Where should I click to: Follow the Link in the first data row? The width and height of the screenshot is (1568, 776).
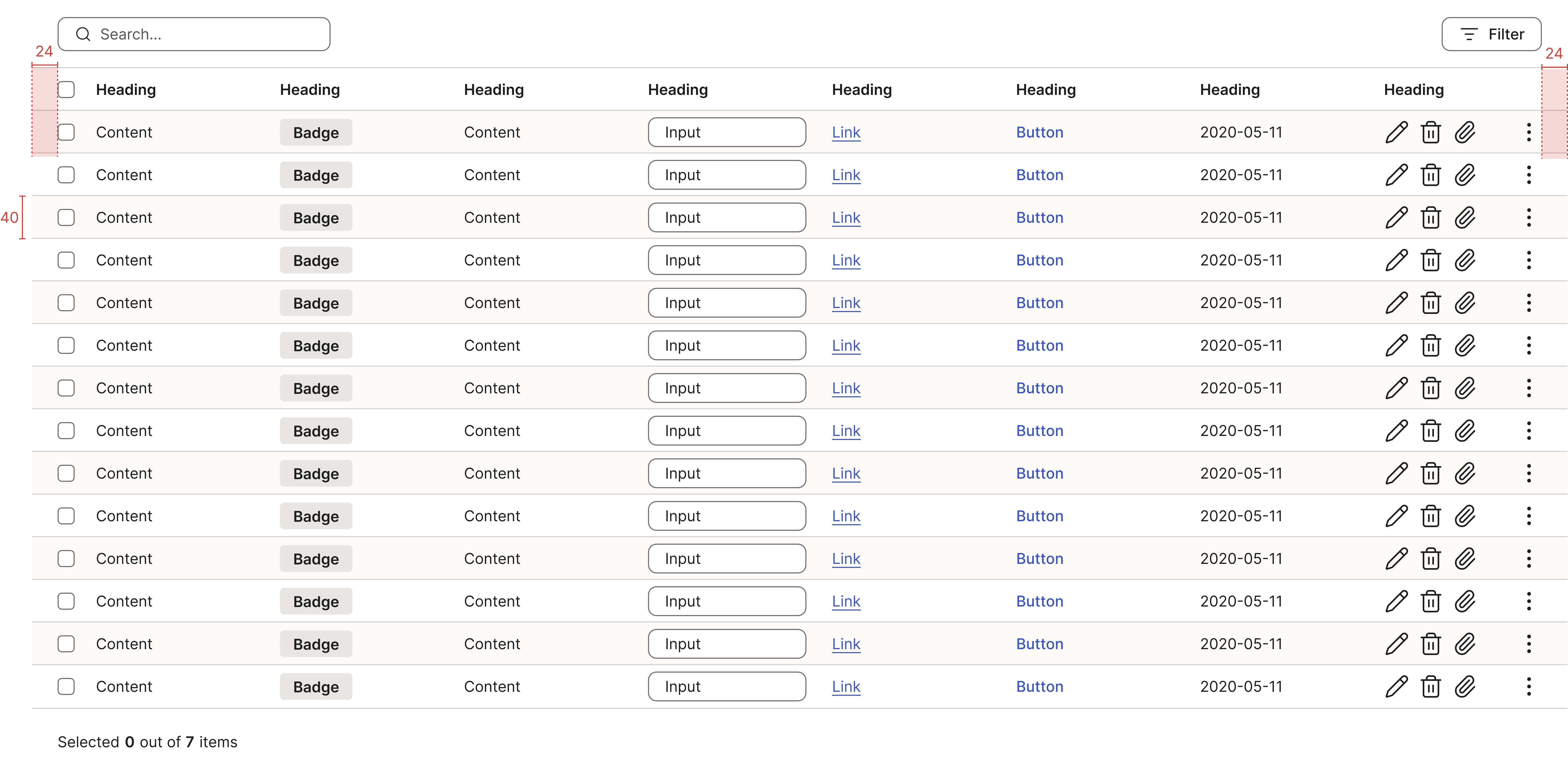(846, 132)
